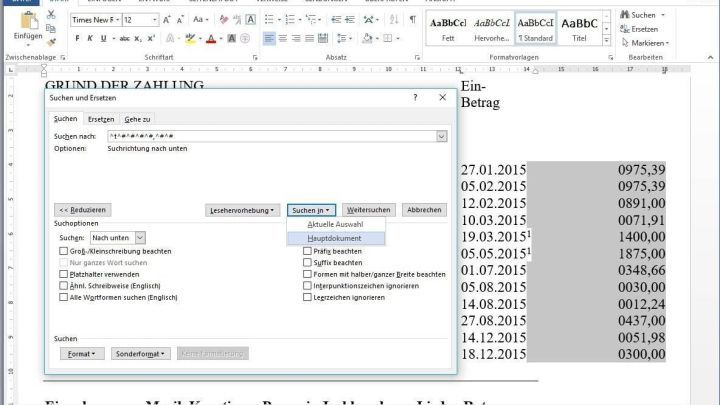This screenshot has height=405, width=720.
Task: Click the character border A icon
Action: coord(250,20)
